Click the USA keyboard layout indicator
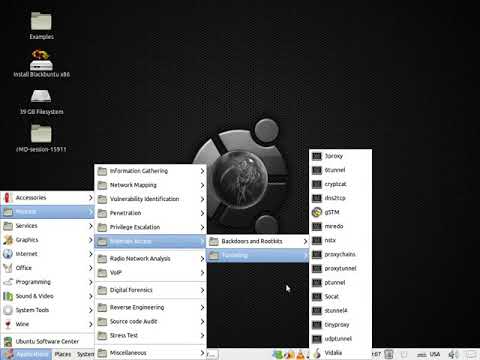The width and height of the screenshot is (480, 360). [x=429, y=354]
